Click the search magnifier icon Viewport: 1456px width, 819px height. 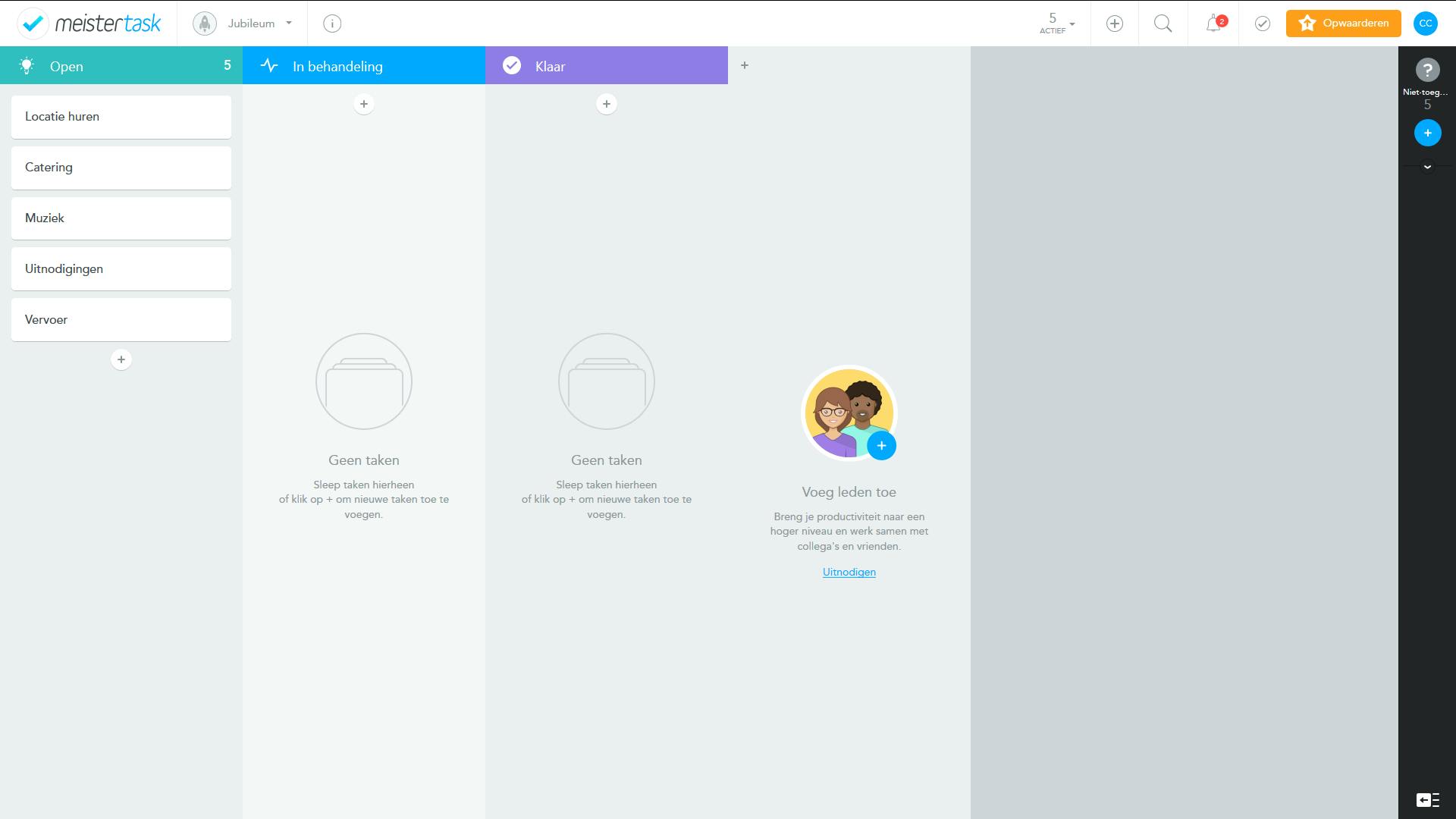1163,24
